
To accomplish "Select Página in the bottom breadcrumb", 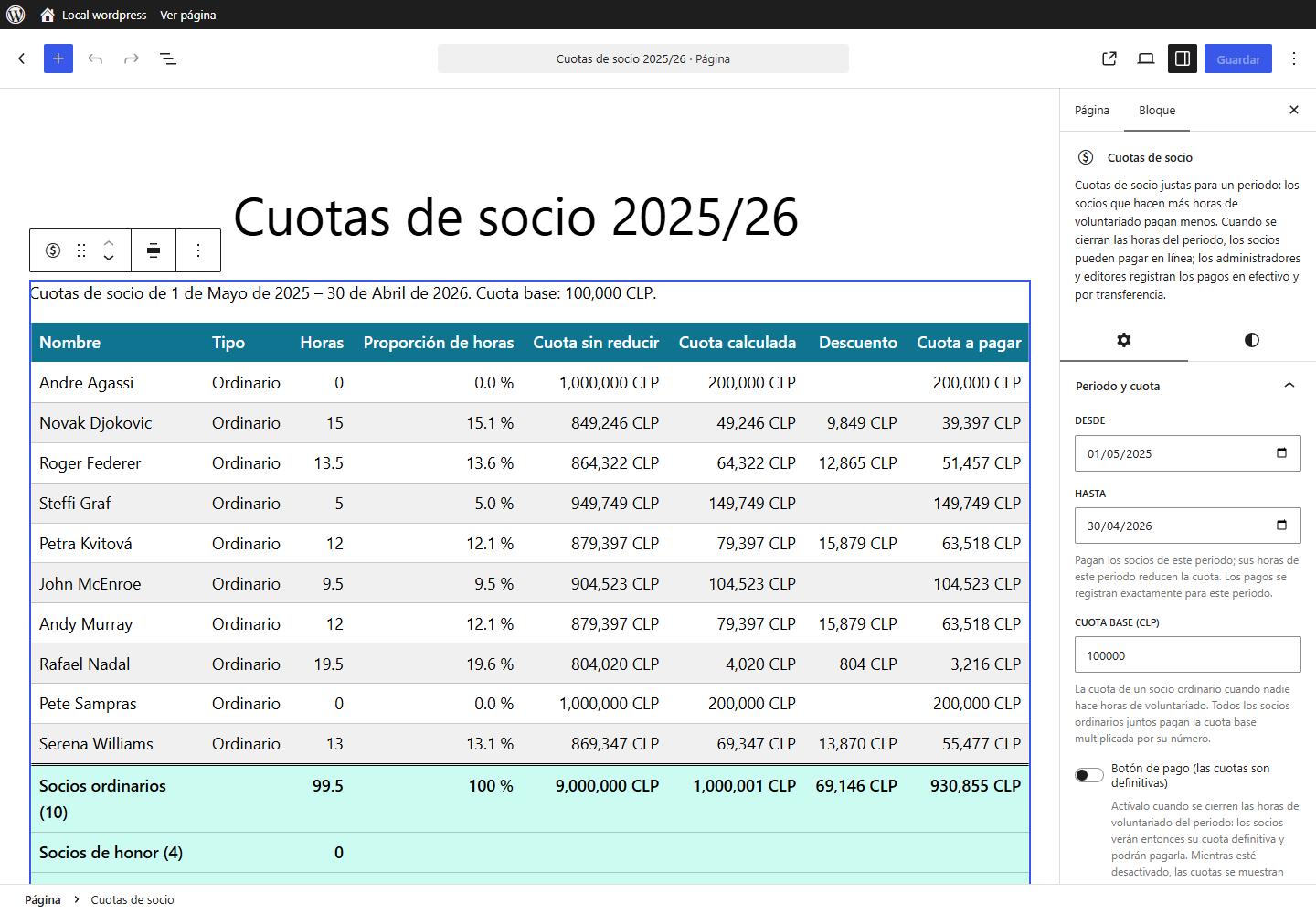I will [43, 899].
